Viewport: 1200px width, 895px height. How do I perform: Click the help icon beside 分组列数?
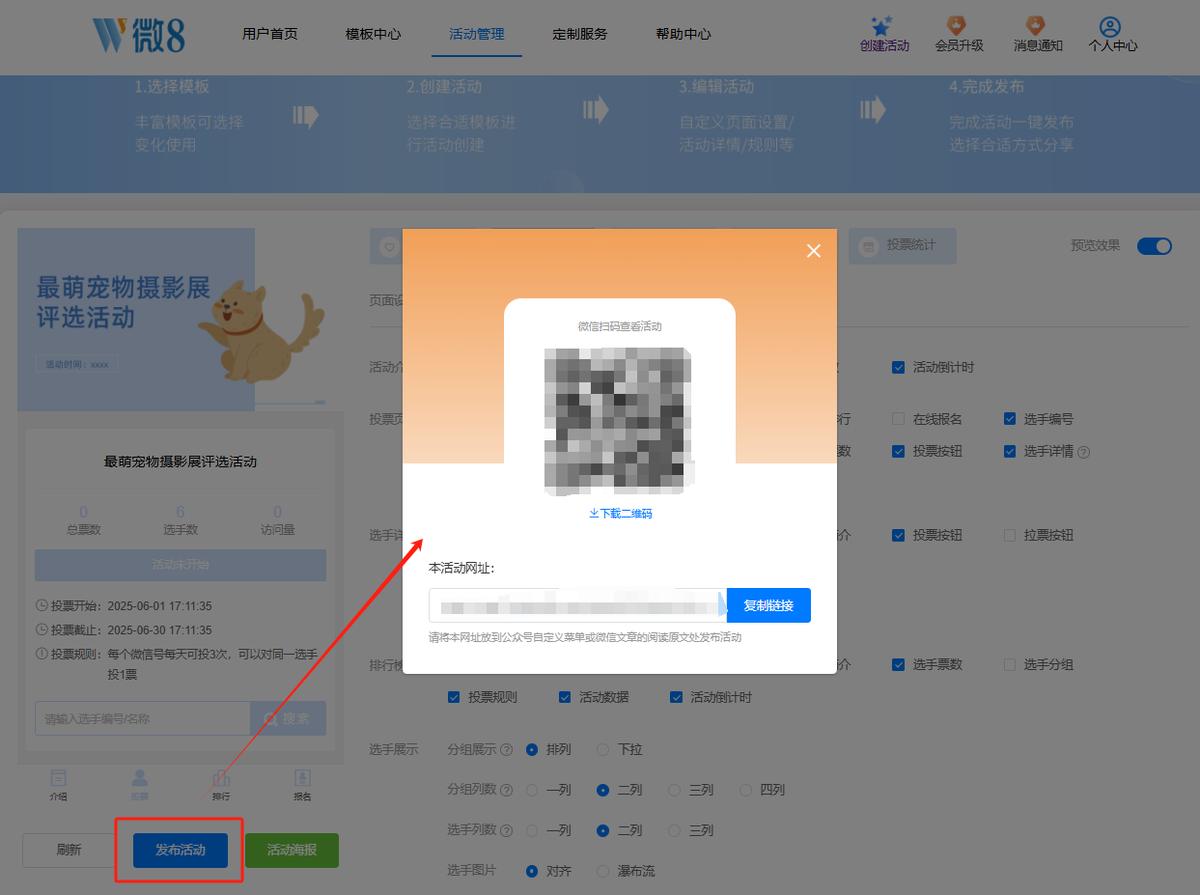(x=506, y=790)
